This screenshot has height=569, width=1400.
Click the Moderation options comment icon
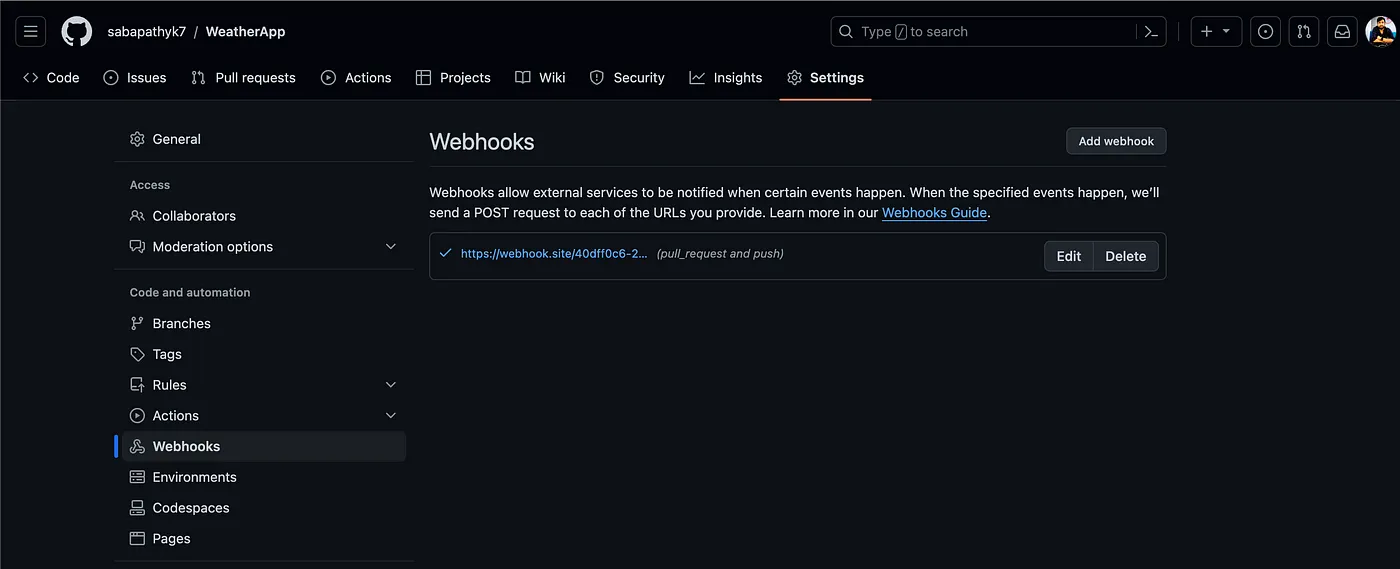pos(138,247)
